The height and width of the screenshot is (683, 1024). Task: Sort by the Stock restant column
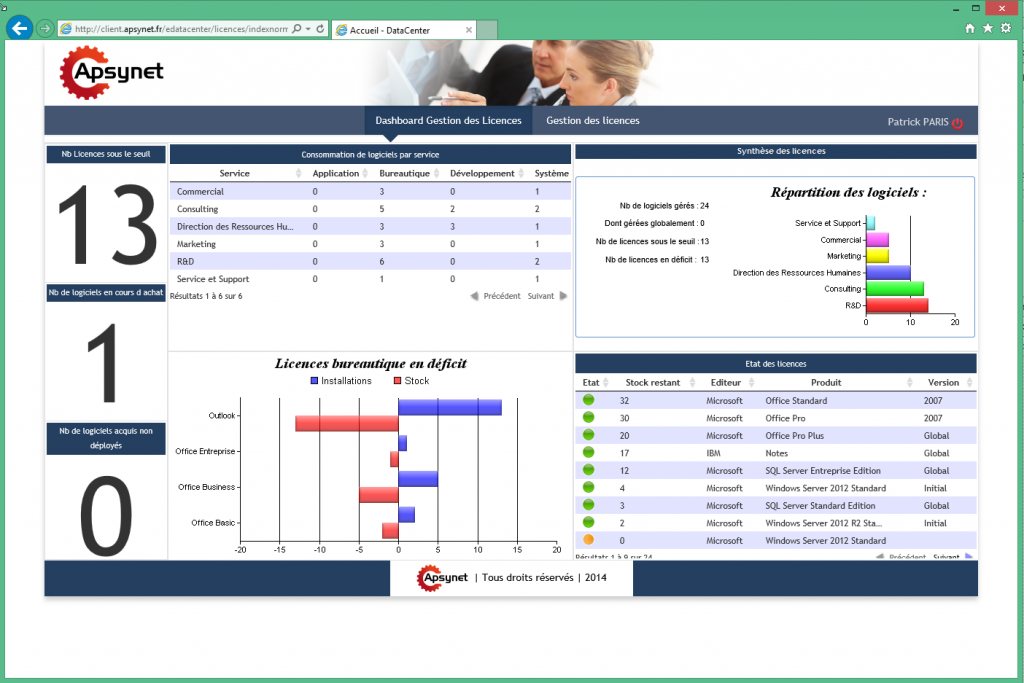click(x=687, y=383)
